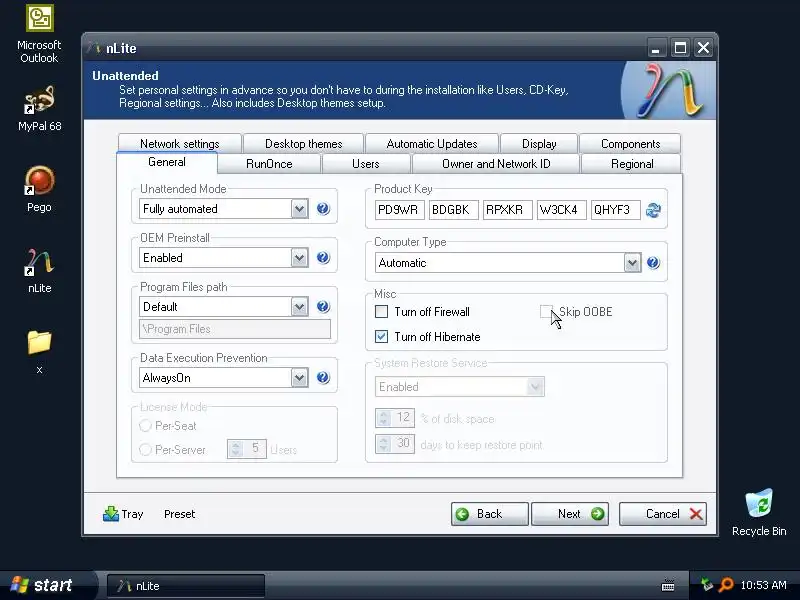This screenshot has width=800, height=600.
Task: Open the Program Files path dropdown
Action: point(299,307)
